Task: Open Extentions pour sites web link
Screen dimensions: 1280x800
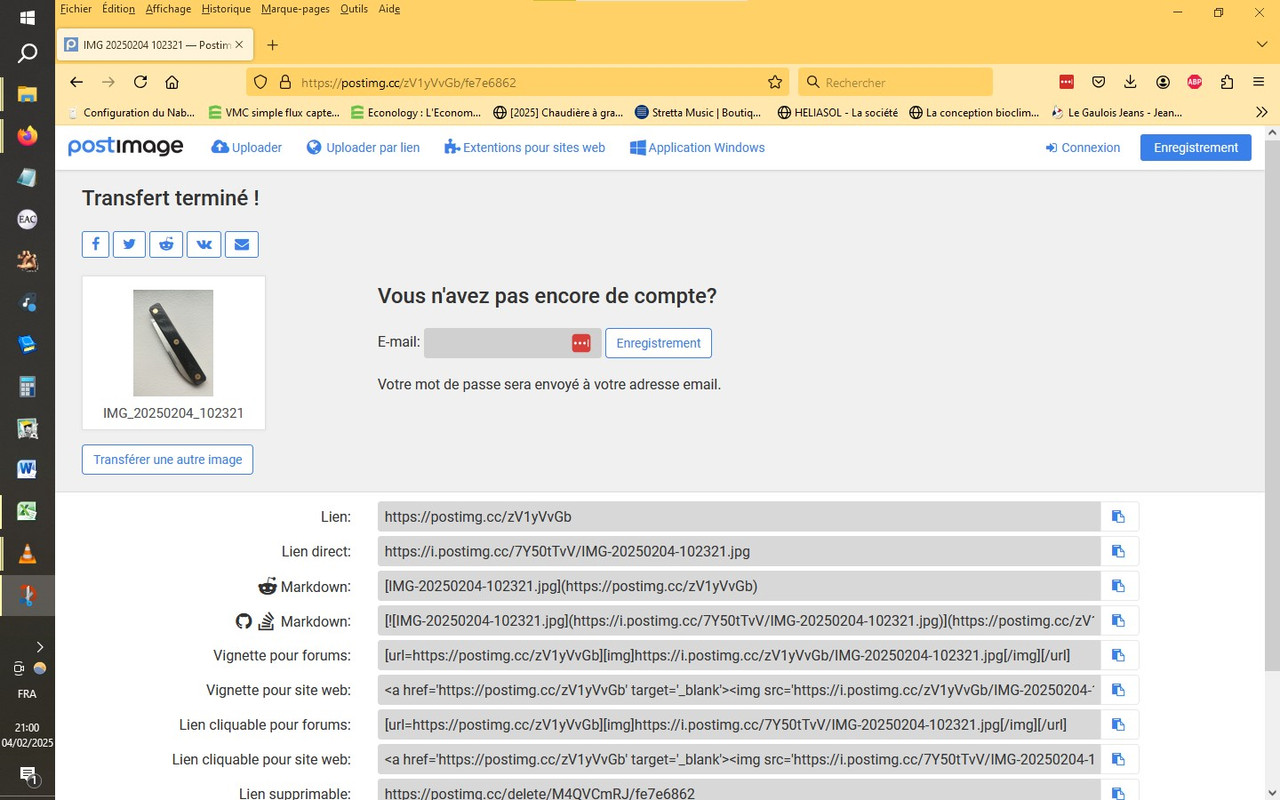Action: pos(525,147)
